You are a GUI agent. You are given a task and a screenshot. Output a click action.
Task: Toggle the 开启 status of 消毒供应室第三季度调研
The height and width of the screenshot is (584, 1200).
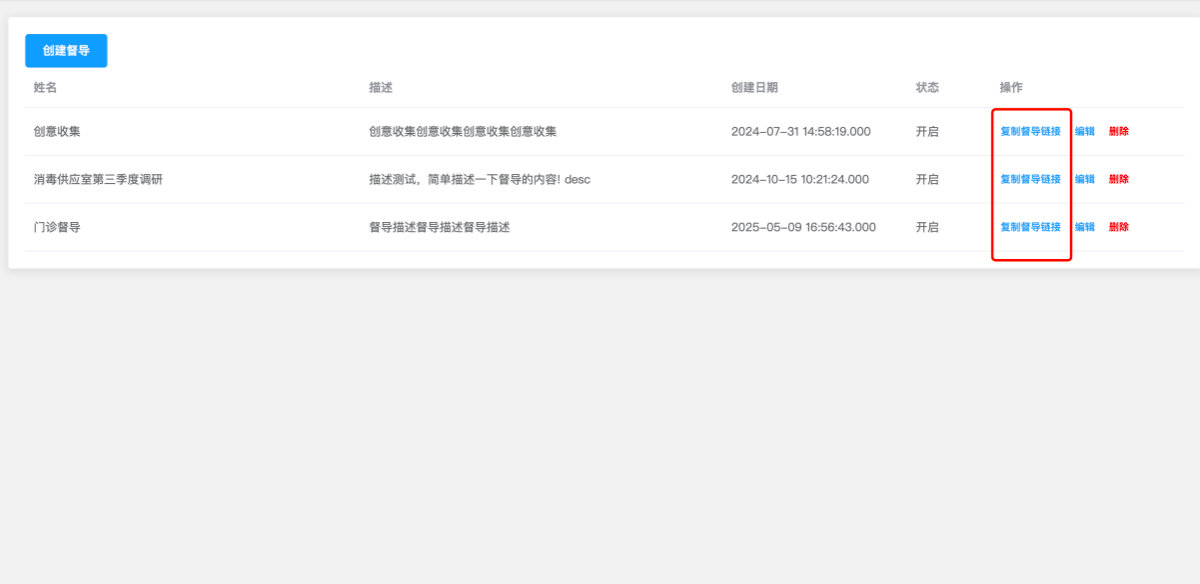coord(927,179)
